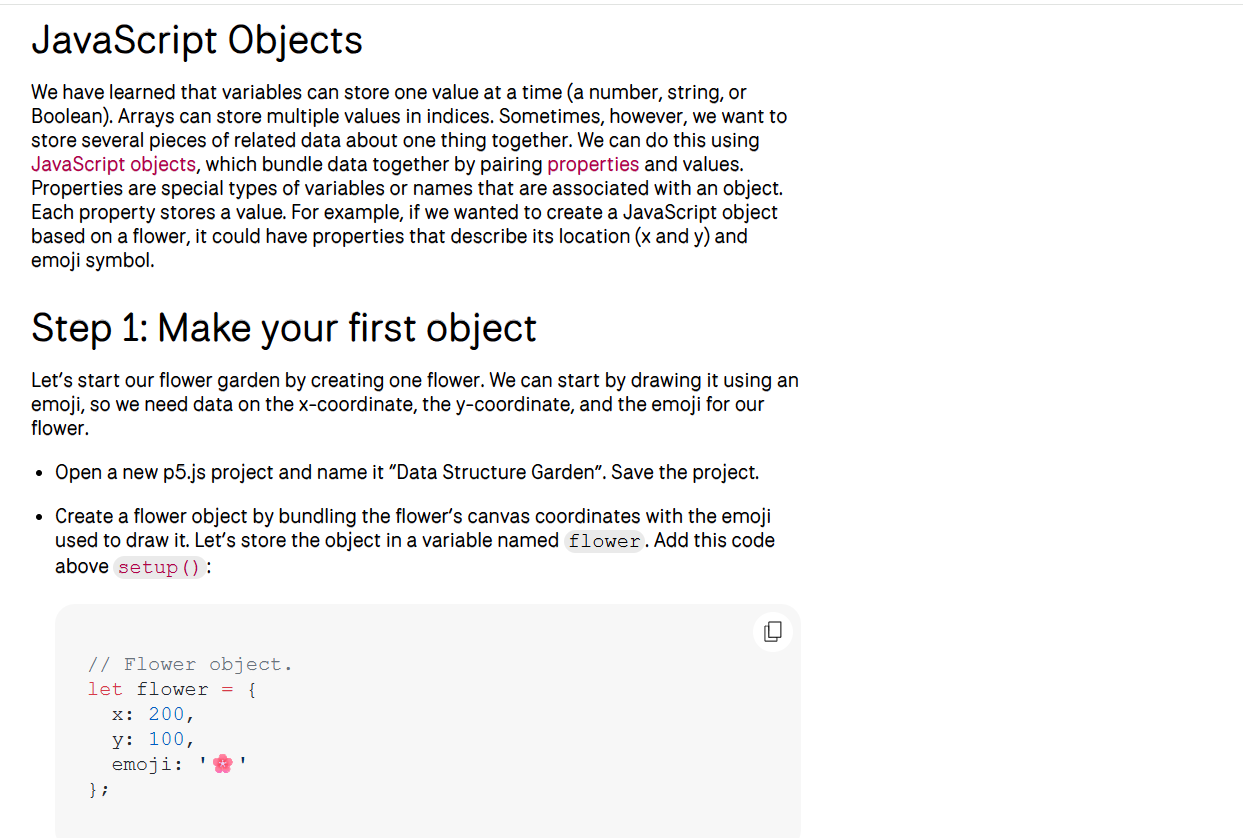Click the inline setup() code term

(160, 567)
